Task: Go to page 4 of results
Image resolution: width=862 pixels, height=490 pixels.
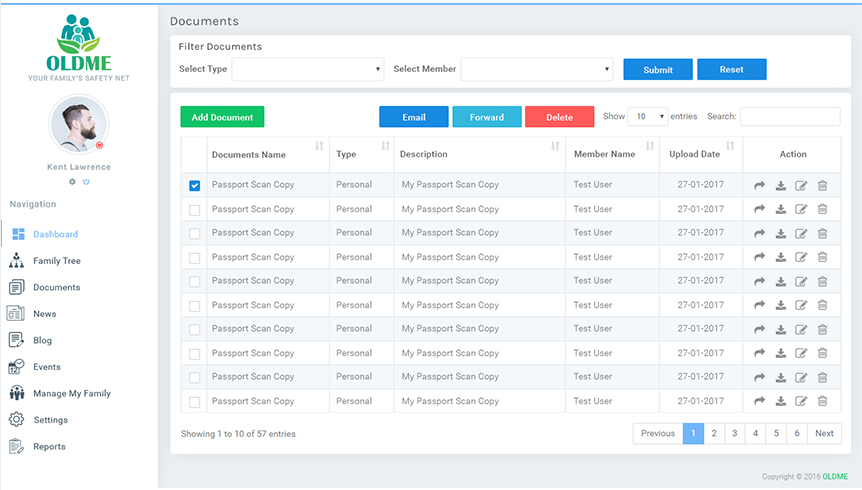Action: coord(755,433)
